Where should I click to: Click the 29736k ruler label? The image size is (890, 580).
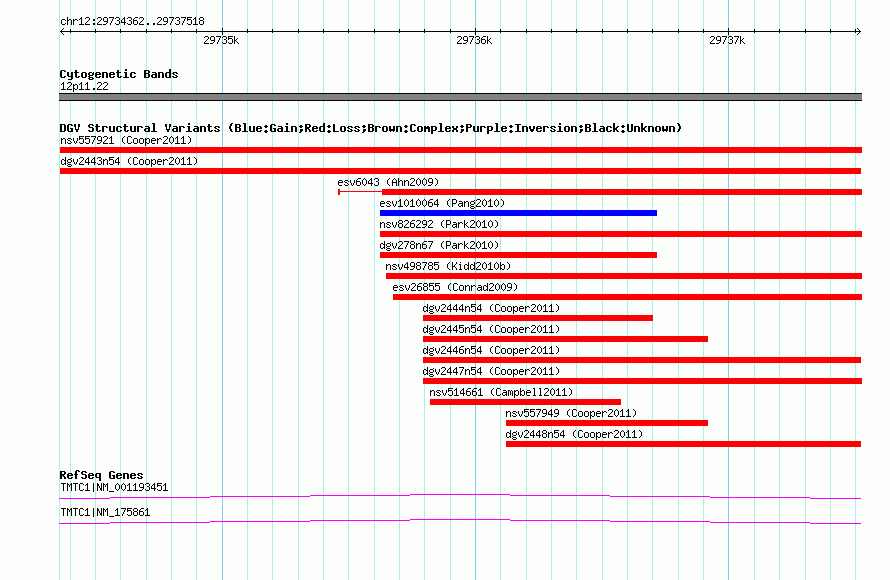(x=474, y=40)
